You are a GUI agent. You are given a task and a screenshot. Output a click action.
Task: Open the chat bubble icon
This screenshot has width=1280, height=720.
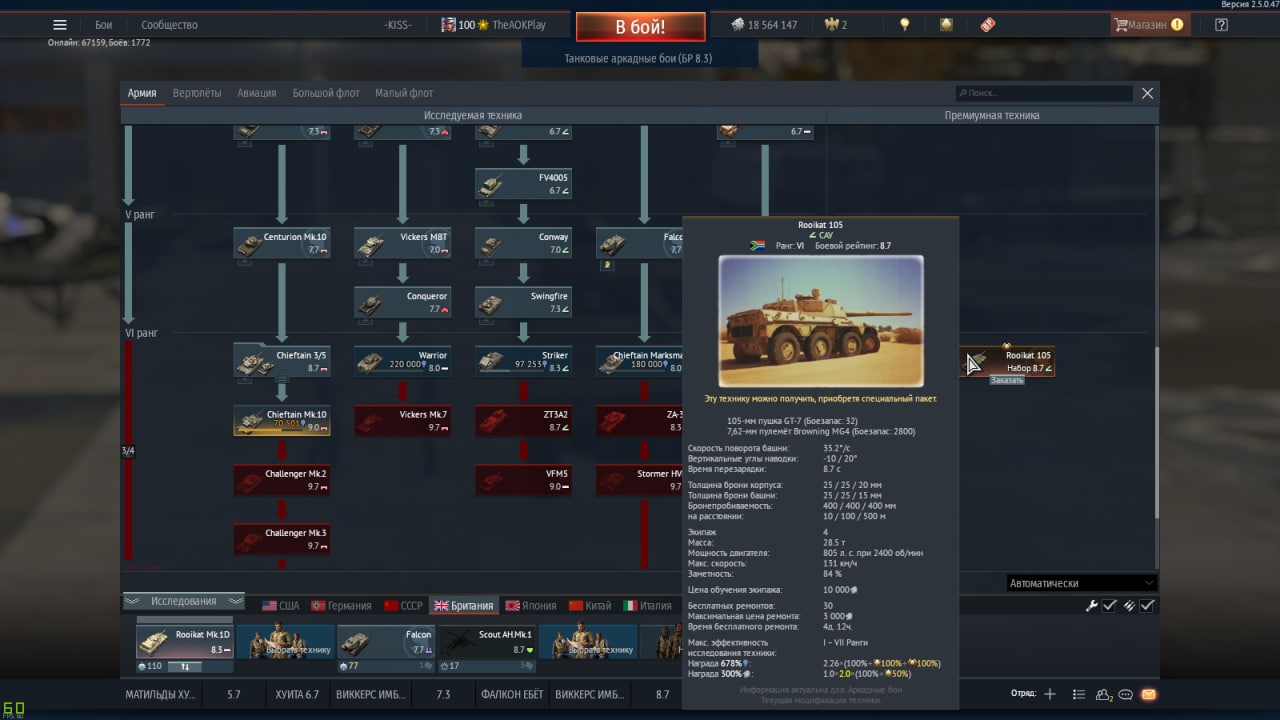point(1126,694)
